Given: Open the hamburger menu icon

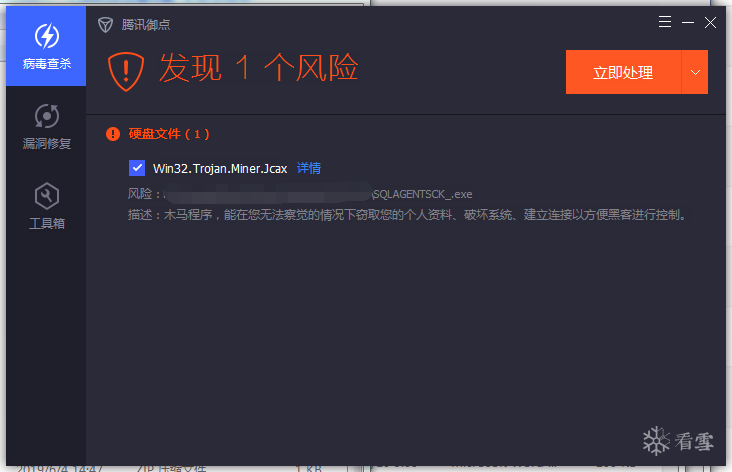Looking at the screenshot, I should point(665,22).
